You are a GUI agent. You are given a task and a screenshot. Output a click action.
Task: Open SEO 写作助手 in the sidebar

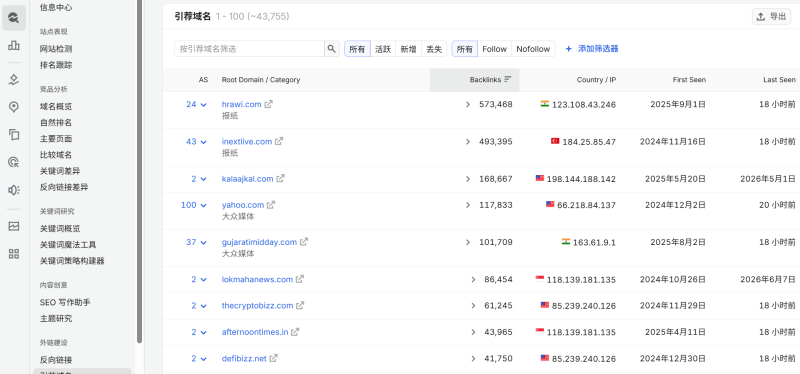[x=65, y=302]
